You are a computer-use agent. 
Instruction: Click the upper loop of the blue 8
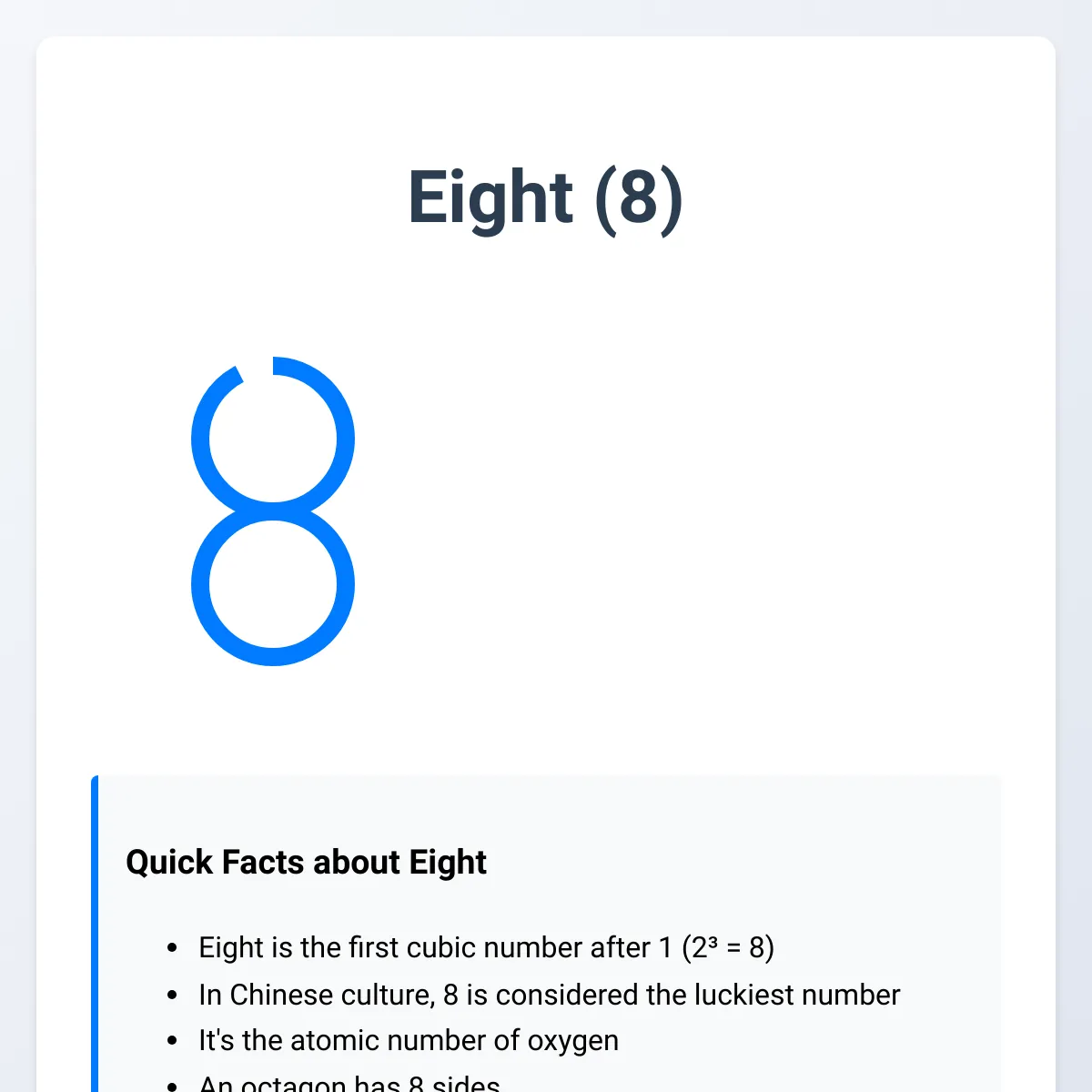pos(273,439)
